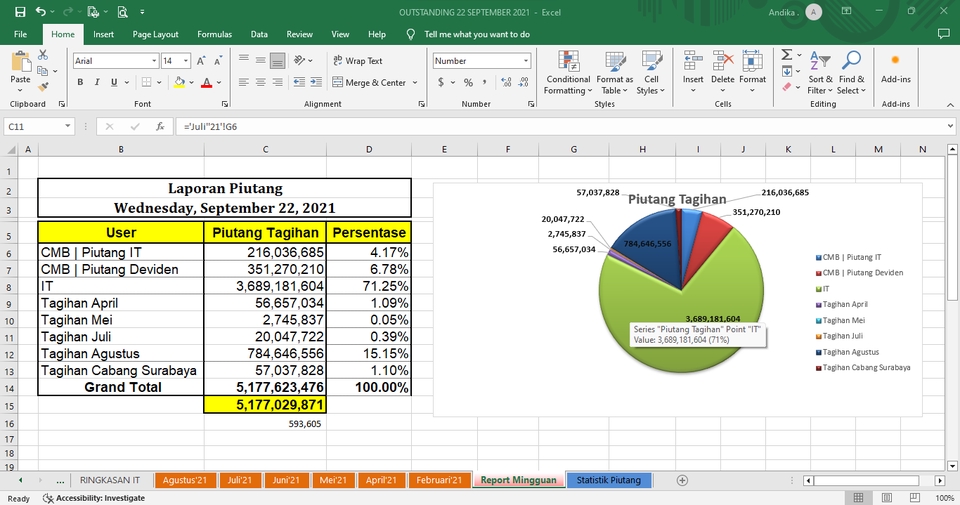Open Sort & Filter menu

click(820, 73)
